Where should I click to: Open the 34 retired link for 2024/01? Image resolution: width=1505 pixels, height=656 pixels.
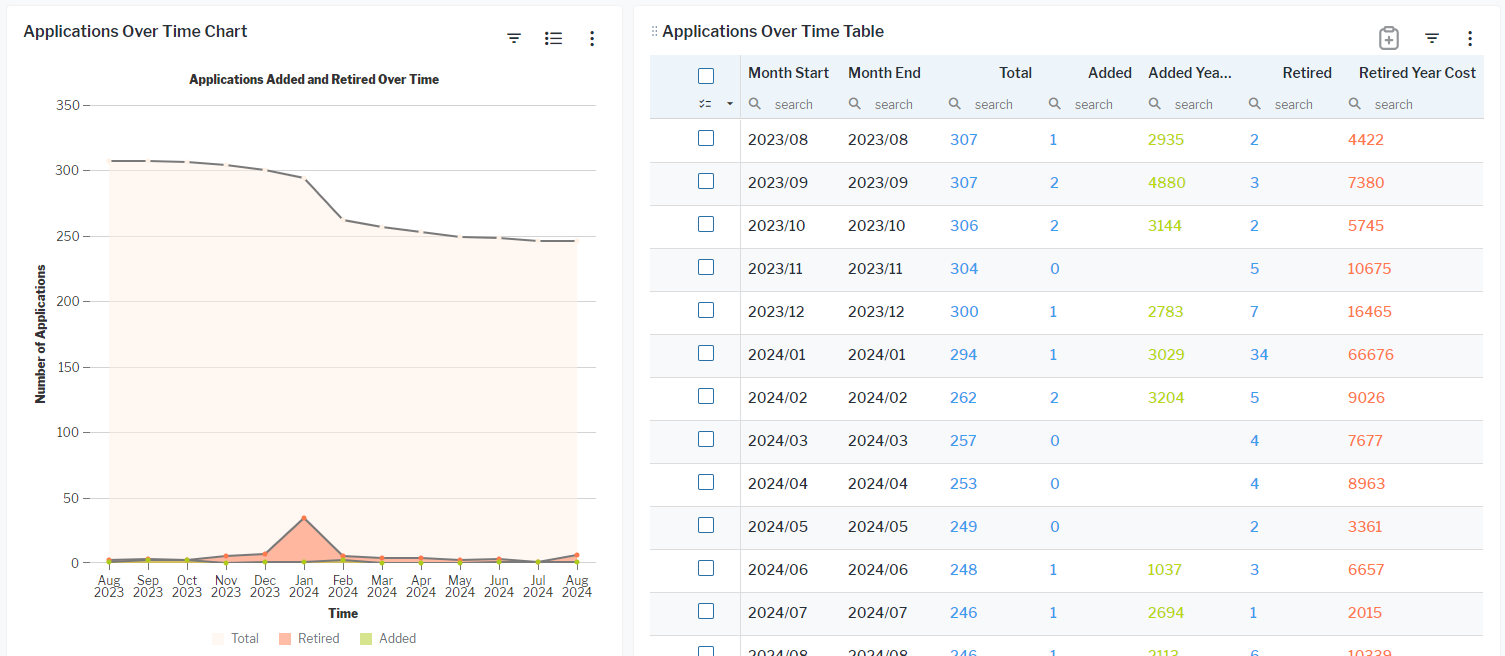coord(1259,355)
